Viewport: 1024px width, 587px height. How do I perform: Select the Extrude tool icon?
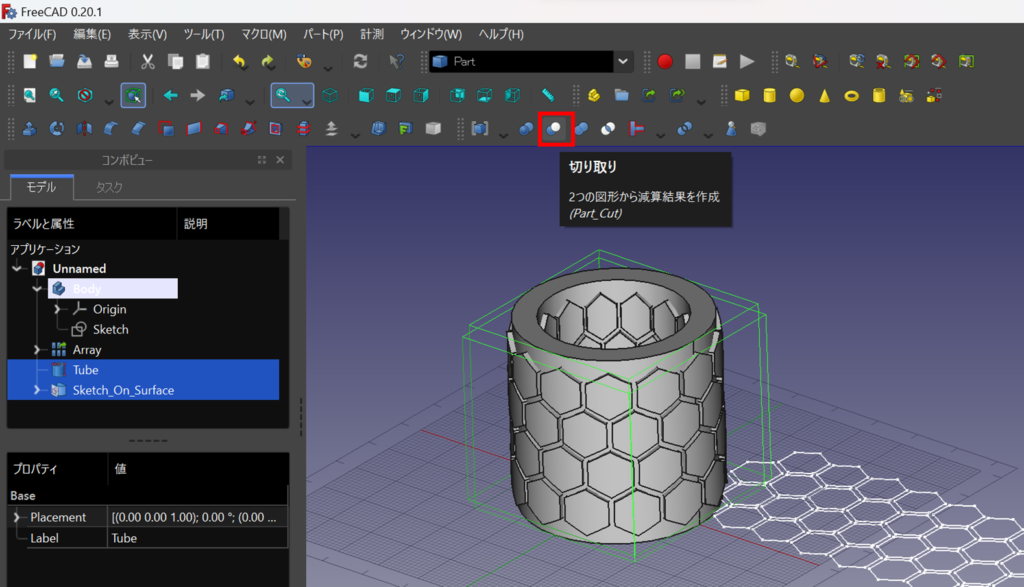tap(29, 129)
